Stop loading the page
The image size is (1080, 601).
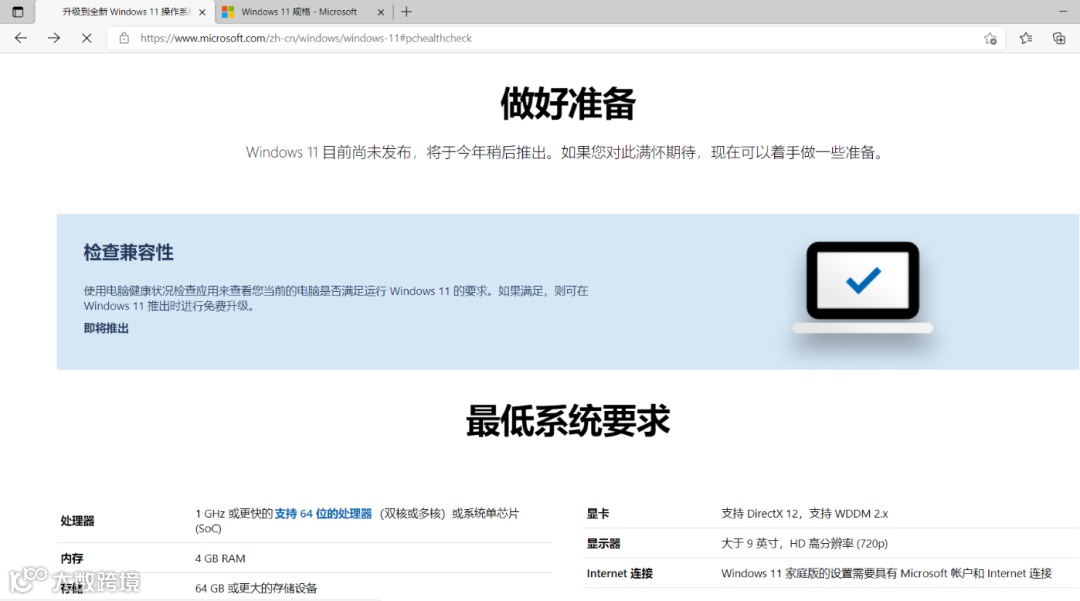coord(87,38)
